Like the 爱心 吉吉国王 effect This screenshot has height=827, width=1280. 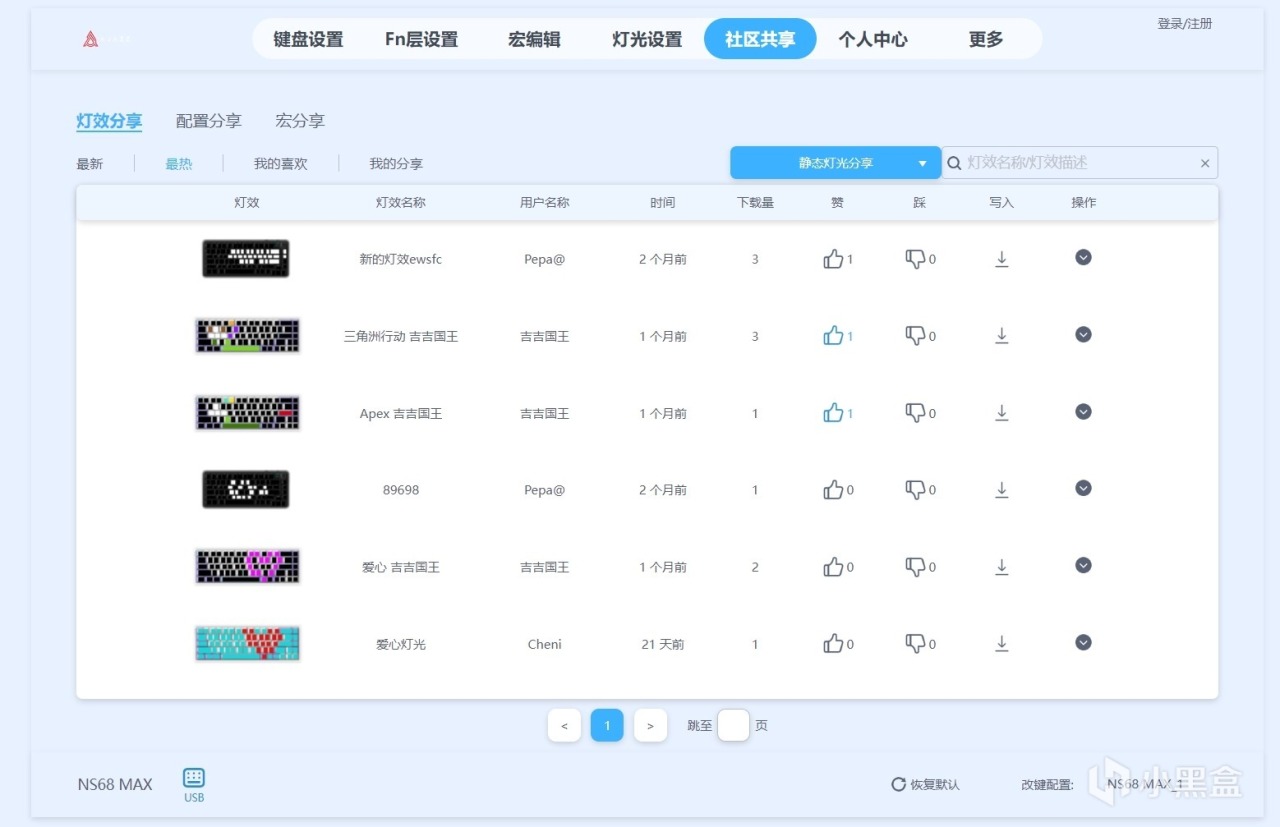833,567
